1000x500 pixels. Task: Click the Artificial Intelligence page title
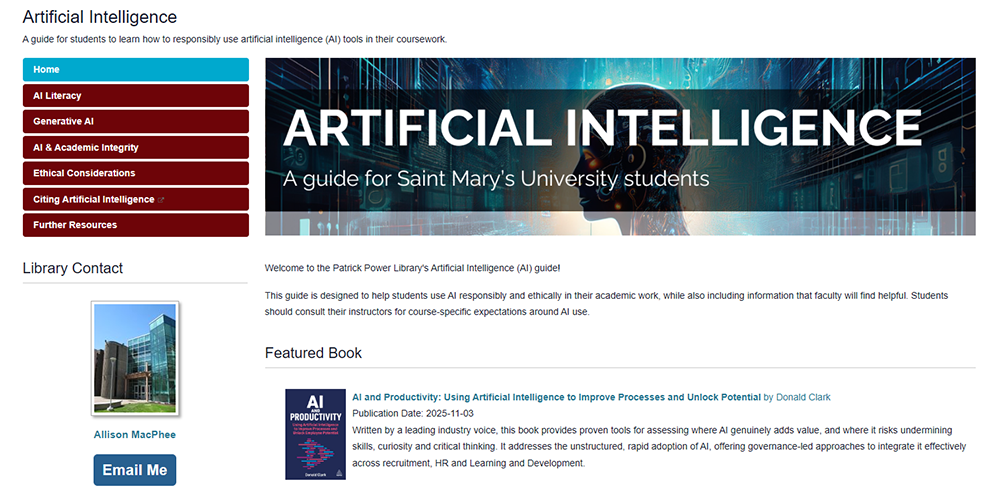(x=99, y=17)
